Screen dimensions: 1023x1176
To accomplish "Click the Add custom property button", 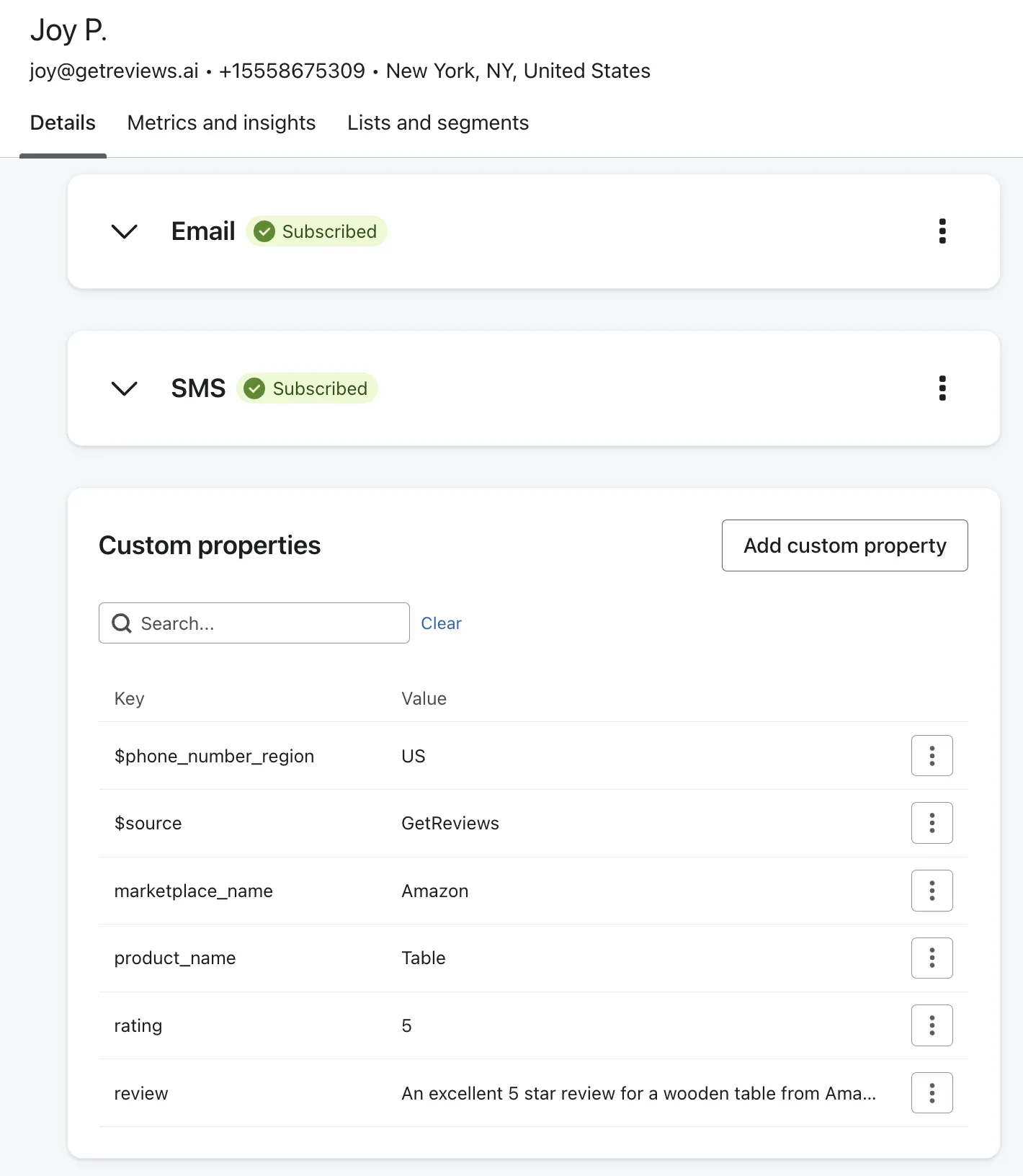I will coord(844,545).
